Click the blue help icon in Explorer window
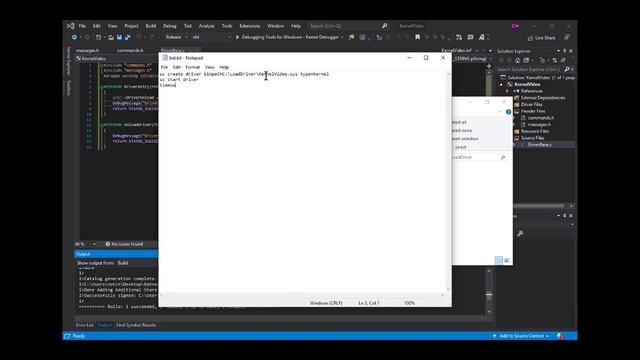The height and width of the screenshot is (360, 640). click(508, 112)
